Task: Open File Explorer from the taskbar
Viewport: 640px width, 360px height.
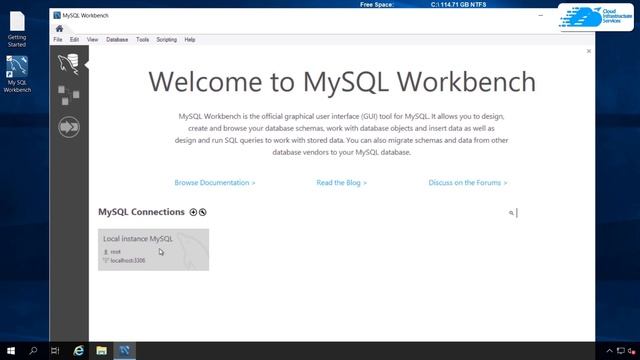Action: [101, 351]
